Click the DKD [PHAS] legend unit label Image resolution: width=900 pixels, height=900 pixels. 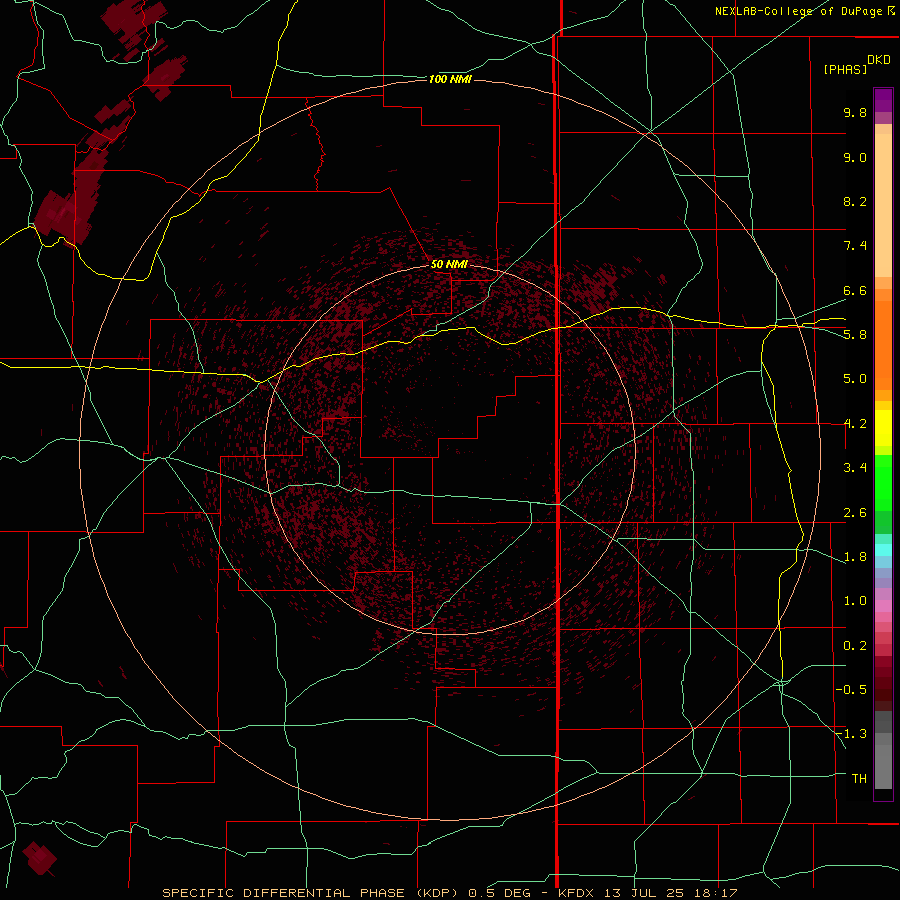click(x=856, y=64)
